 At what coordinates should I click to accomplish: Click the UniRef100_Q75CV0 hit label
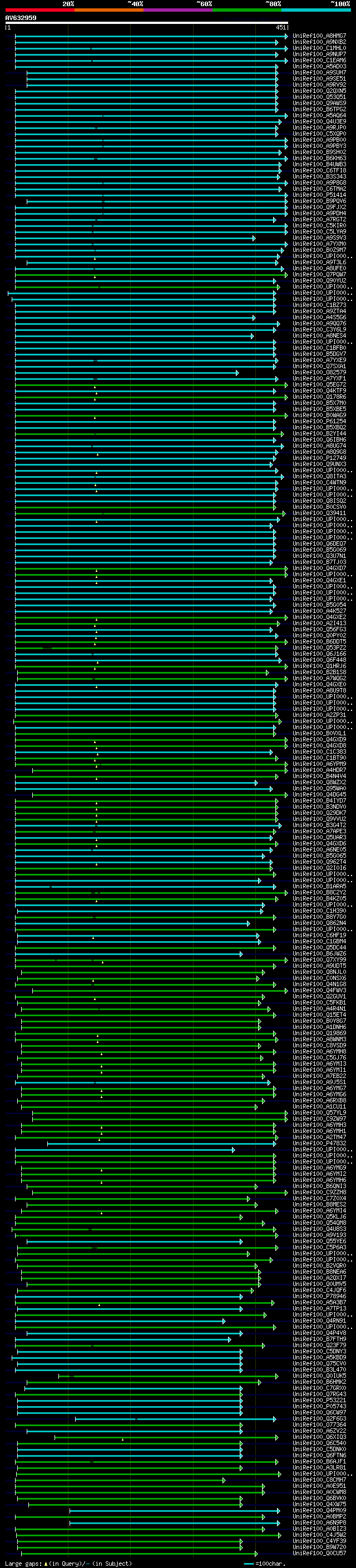(x=319, y=1363)
